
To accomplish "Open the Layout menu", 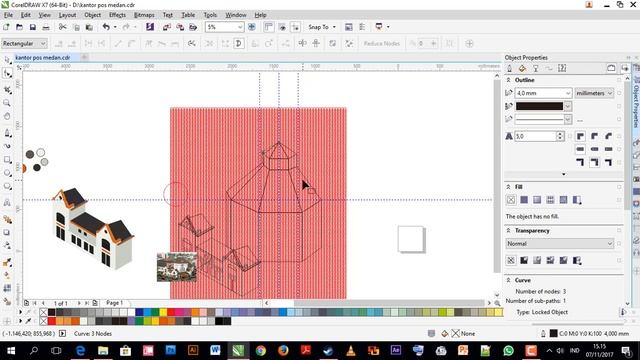I will tap(67, 15).
